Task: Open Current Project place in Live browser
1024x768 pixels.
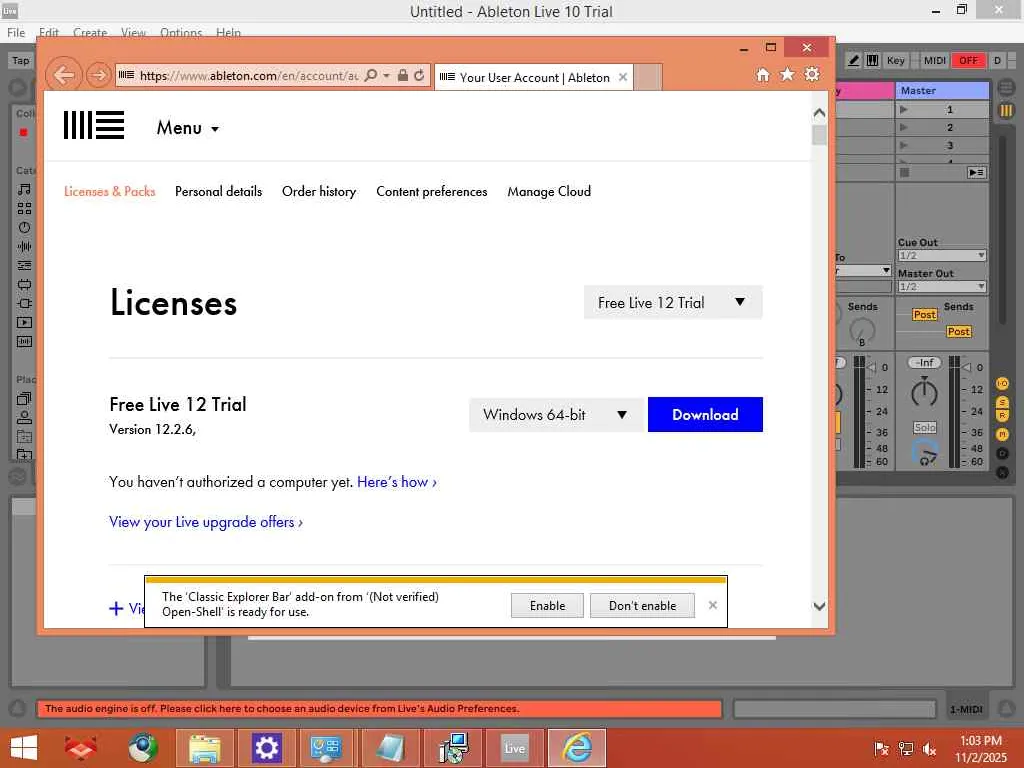Action: point(24,436)
